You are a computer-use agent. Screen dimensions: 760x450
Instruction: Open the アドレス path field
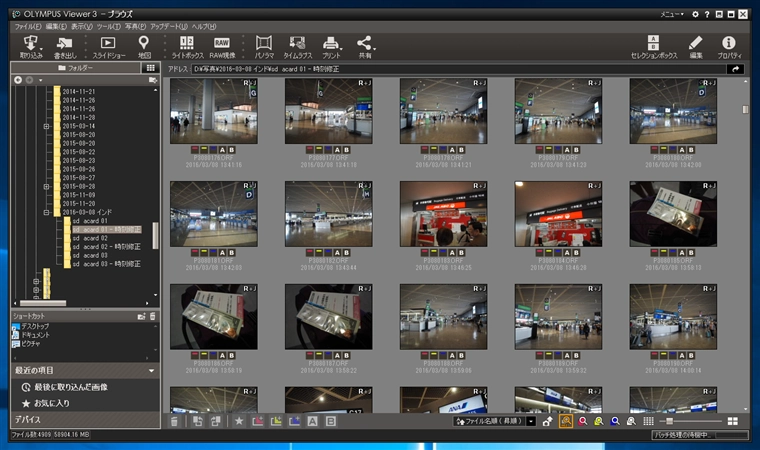coord(459,69)
